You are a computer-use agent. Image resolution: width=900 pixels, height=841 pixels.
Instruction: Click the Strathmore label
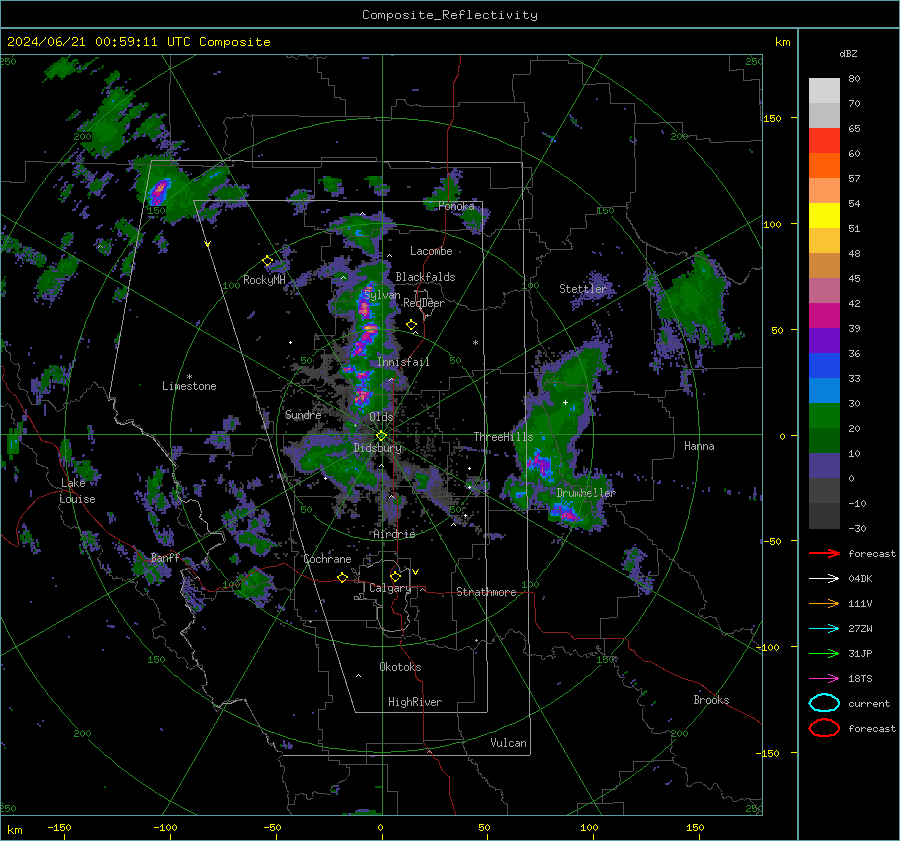click(x=486, y=592)
